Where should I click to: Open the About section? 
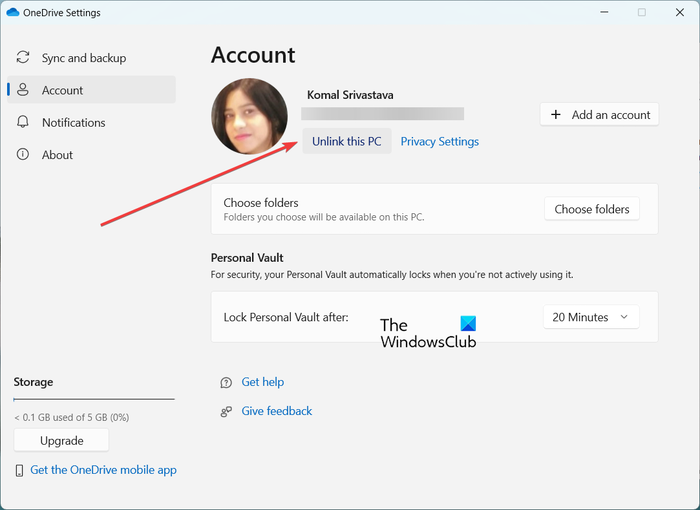coord(92,155)
